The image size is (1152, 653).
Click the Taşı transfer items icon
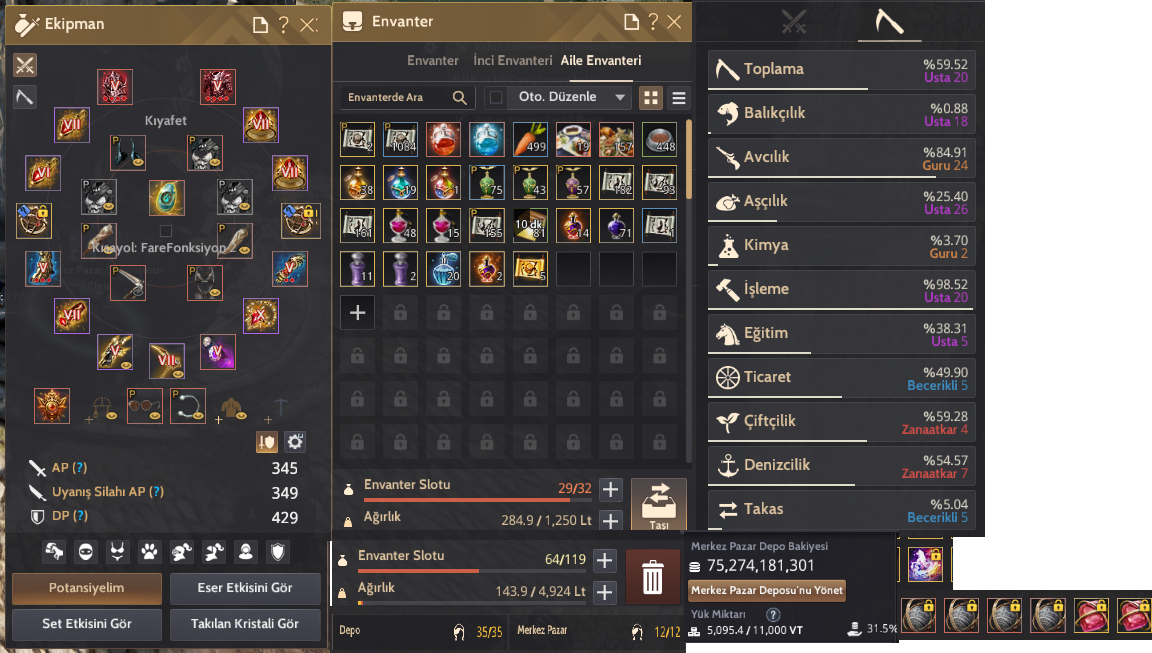click(x=658, y=505)
